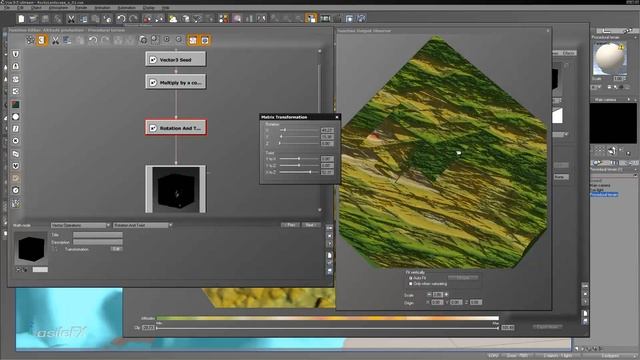This screenshot has height=360, width=640.
Task: Select the Vector3 Seed node
Action: tap(176, 60)
